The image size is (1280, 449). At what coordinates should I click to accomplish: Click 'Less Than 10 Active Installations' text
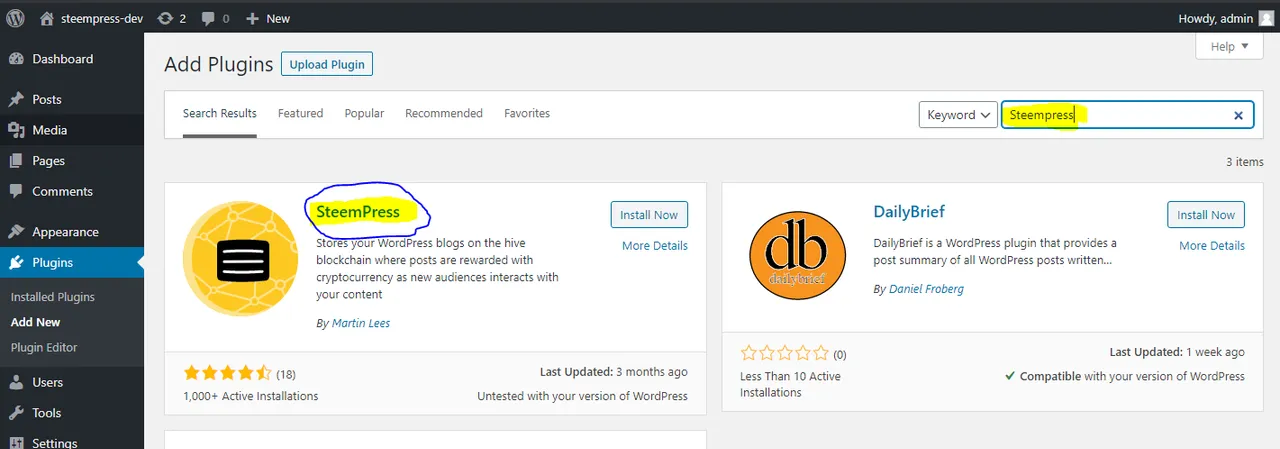(790, 384)
